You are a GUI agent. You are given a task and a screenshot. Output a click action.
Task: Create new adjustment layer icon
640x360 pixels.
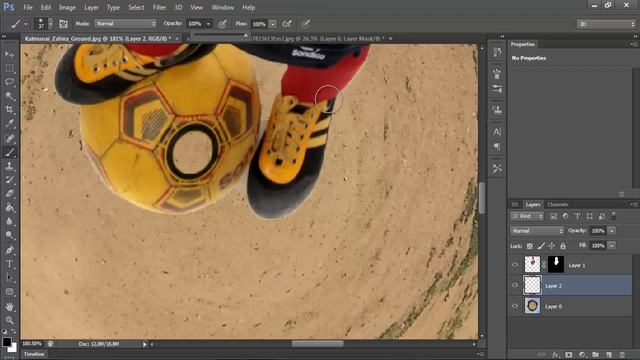582,355
